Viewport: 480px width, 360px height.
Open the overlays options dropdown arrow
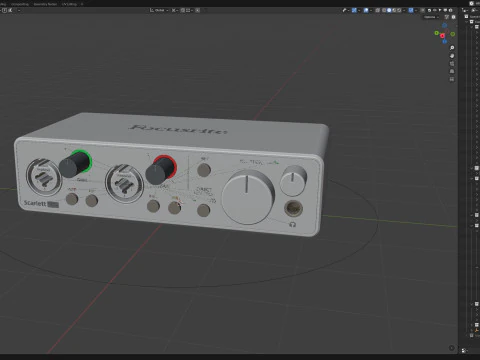coord(371,10)
